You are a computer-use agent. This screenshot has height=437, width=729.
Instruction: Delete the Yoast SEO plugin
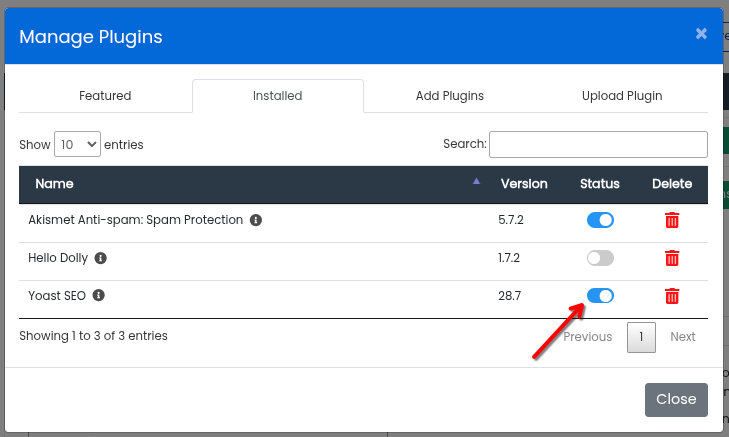coord(672,296)
